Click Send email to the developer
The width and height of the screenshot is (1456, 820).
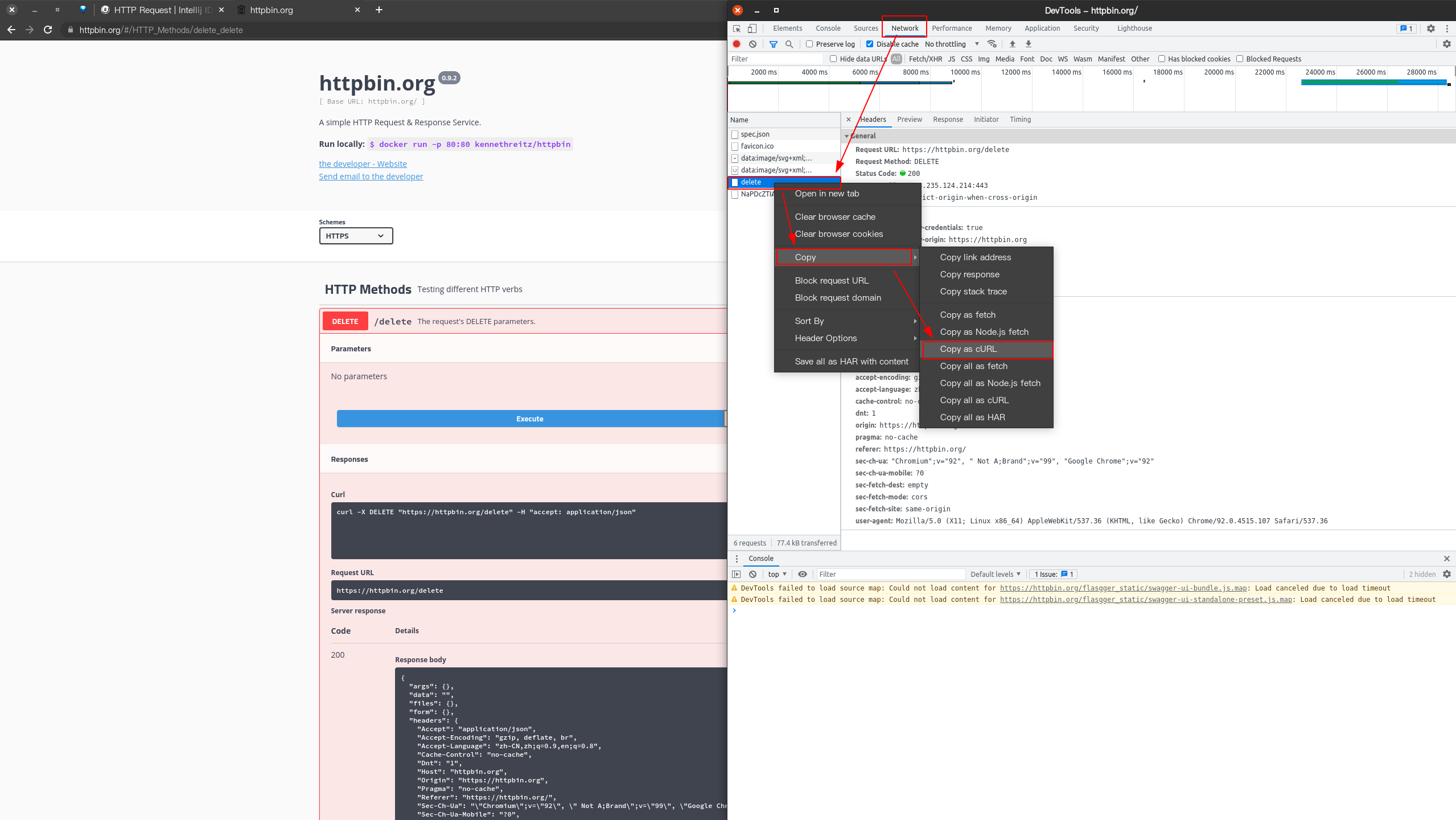tap(371, 177)
